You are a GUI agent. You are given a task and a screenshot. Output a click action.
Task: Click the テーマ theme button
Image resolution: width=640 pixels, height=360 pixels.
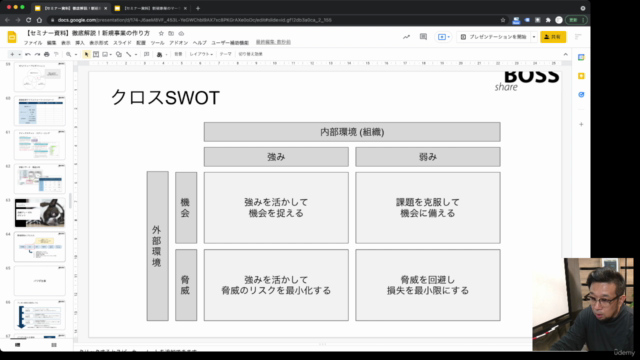point(226,54)
